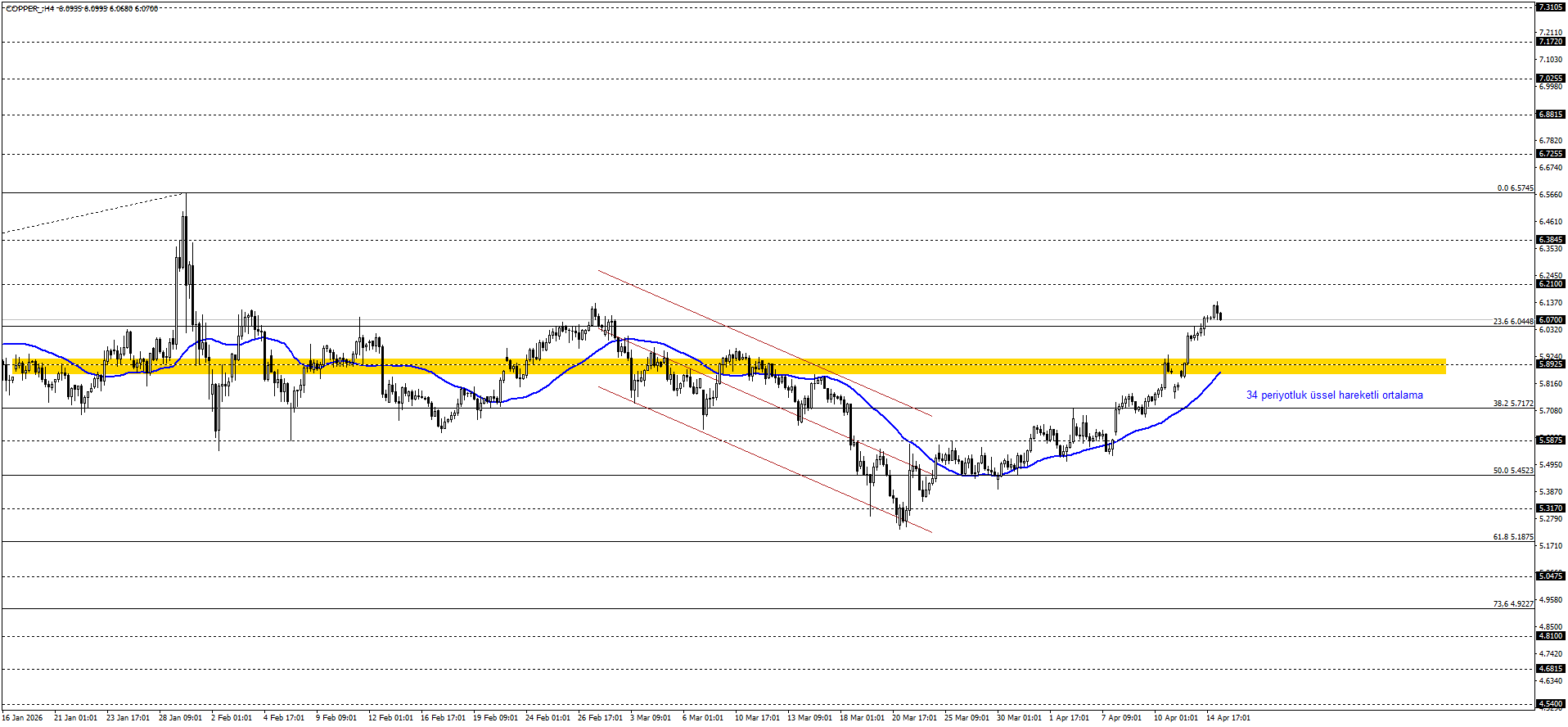Click the 26 Feb 17:01 time axis label
The image size is (1568, 727).
coord(600,718)
